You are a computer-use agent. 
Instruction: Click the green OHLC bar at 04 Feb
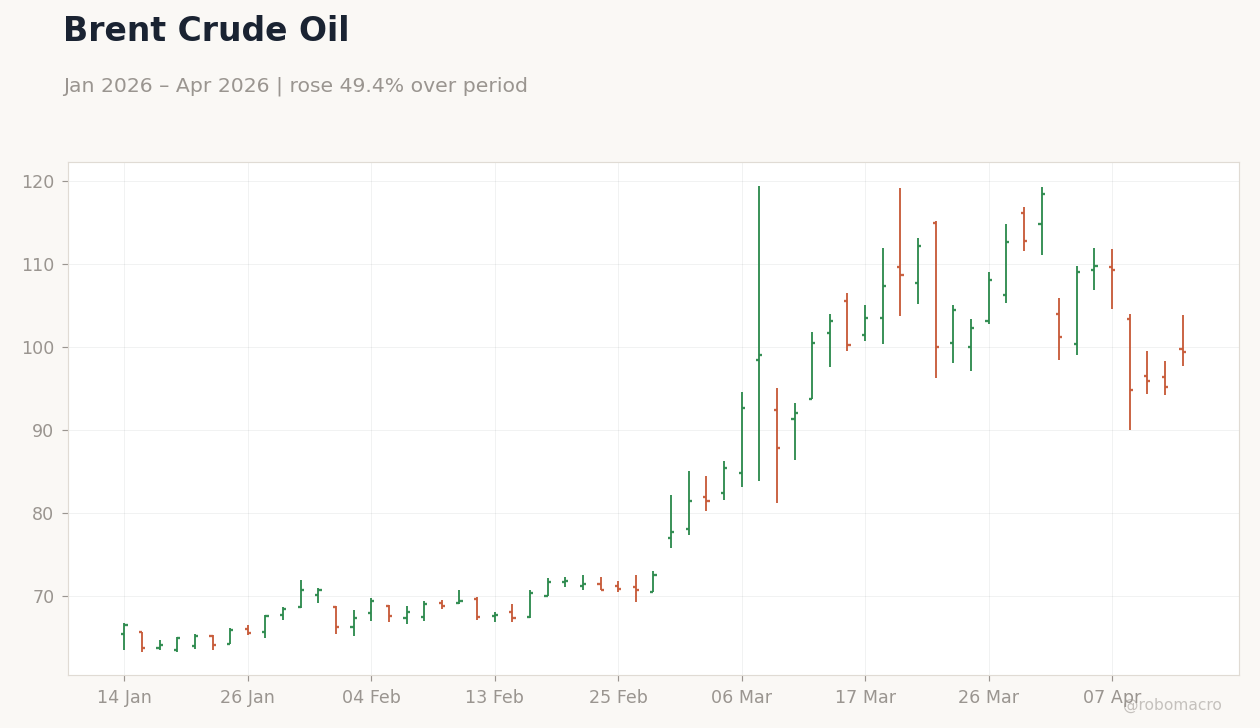point(371,610)
